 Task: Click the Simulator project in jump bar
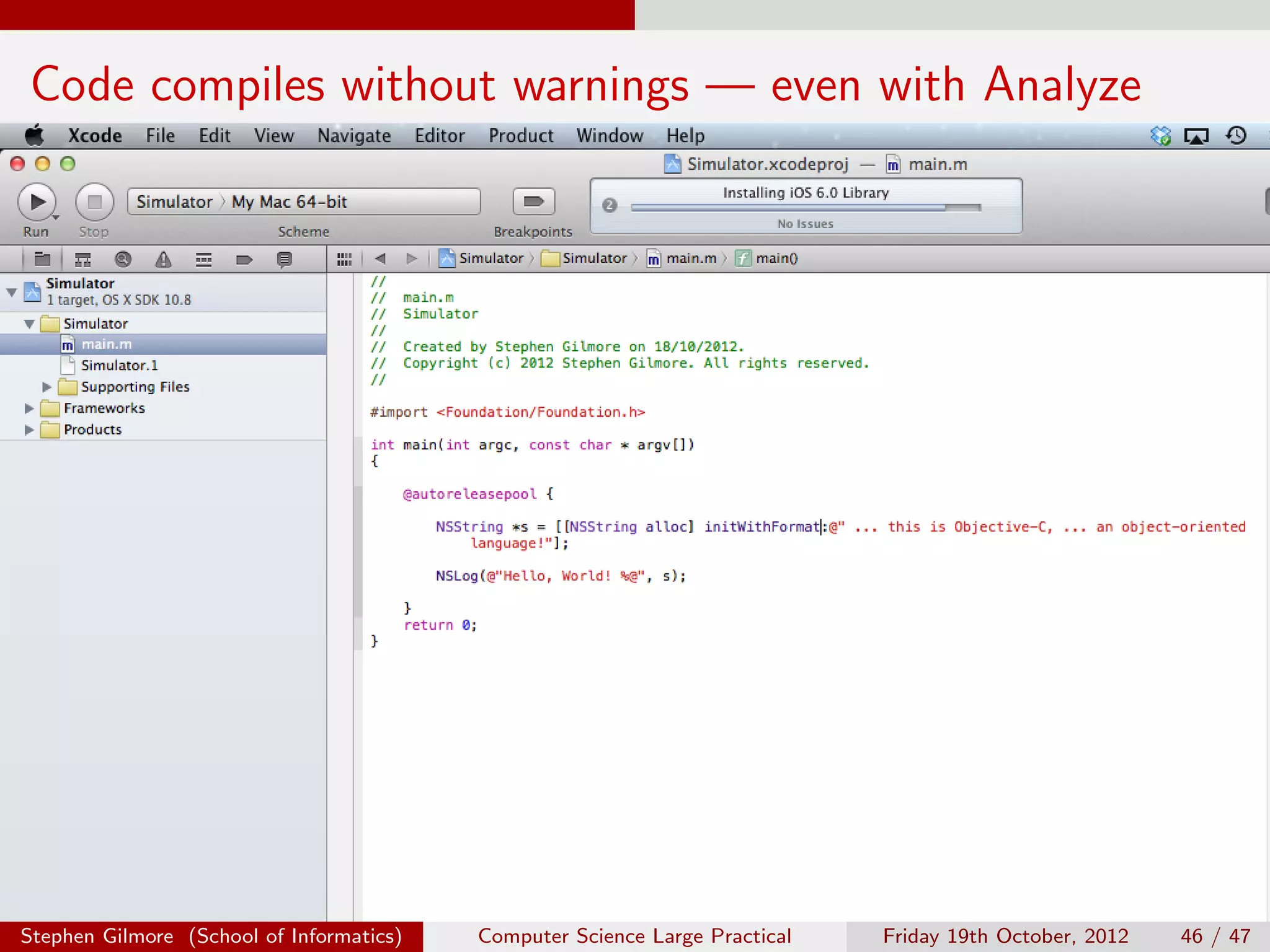pos(482,258)
